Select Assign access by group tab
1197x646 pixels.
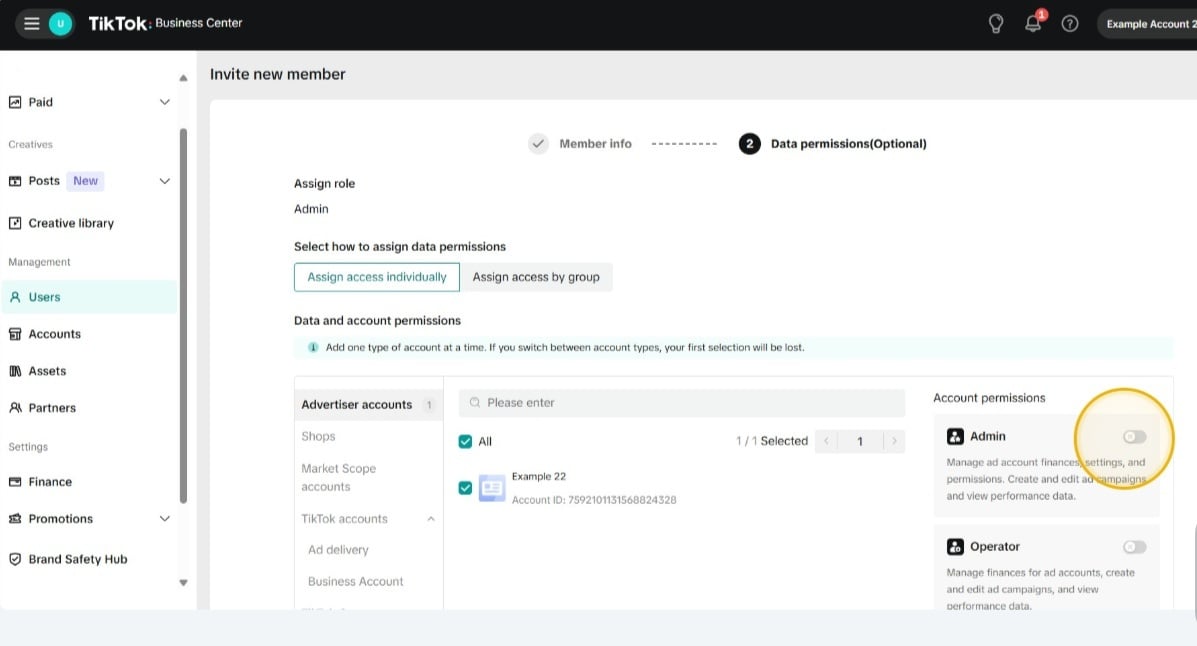[536, 277]
